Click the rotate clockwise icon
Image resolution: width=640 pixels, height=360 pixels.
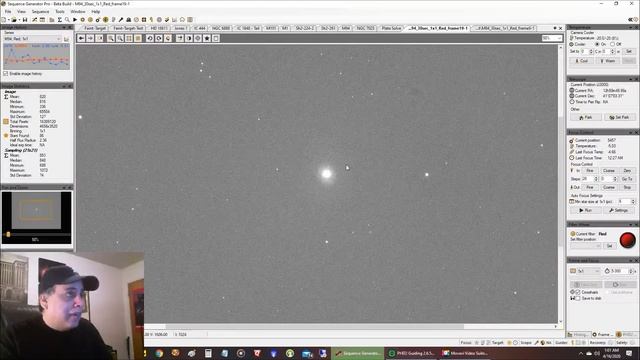[159, 38]
